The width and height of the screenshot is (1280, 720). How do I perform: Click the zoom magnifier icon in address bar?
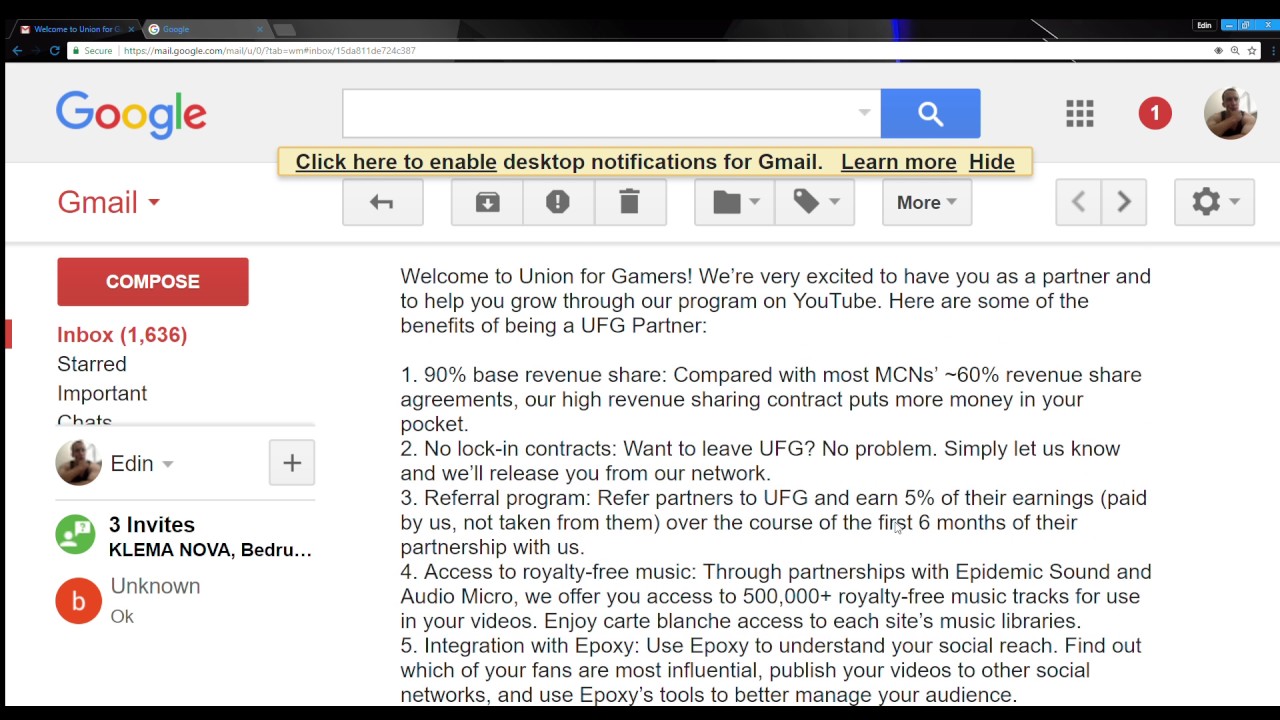click(1235, 50)
